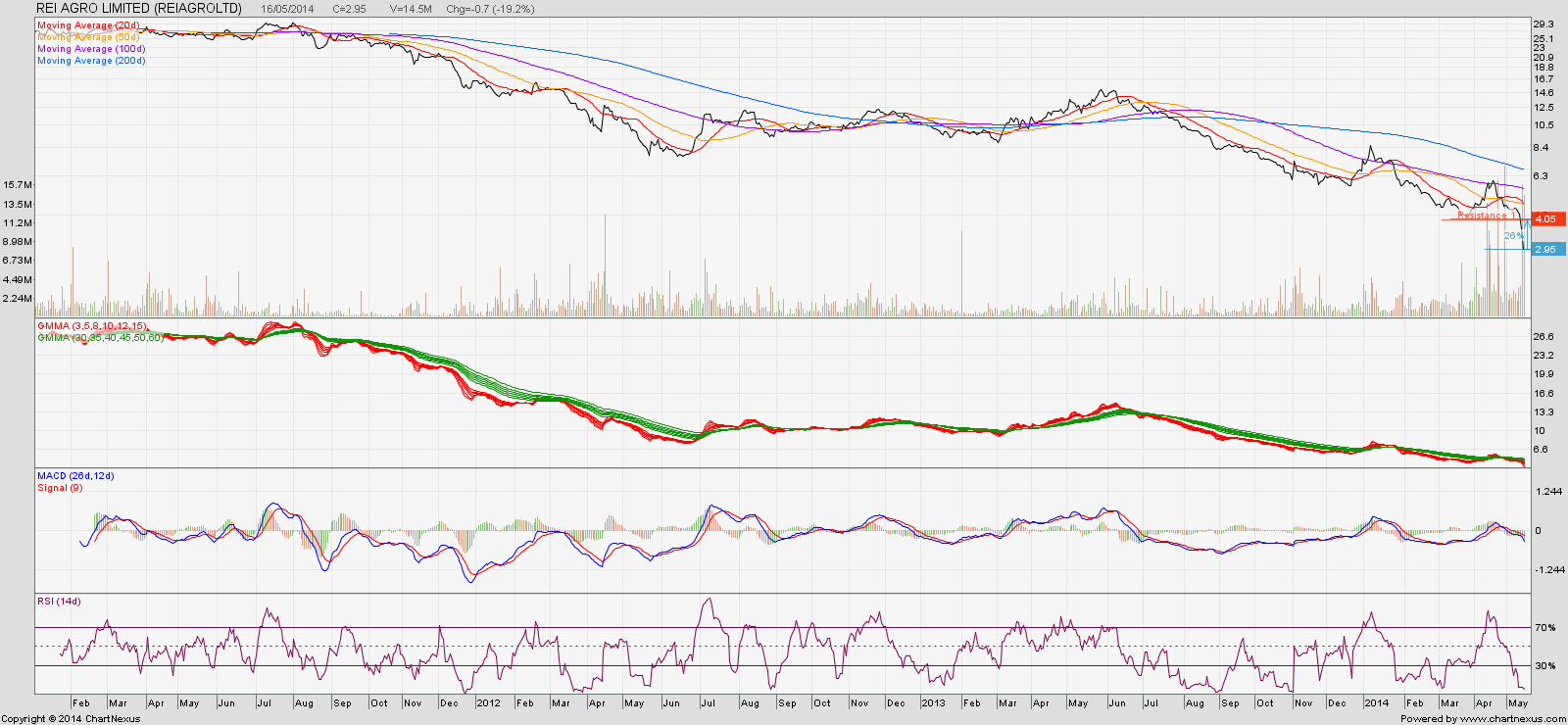The height and width of the screenshot is (725, 1568).
Task: Select the 8.98M volume axis label
Action: [x=18, y=242]
